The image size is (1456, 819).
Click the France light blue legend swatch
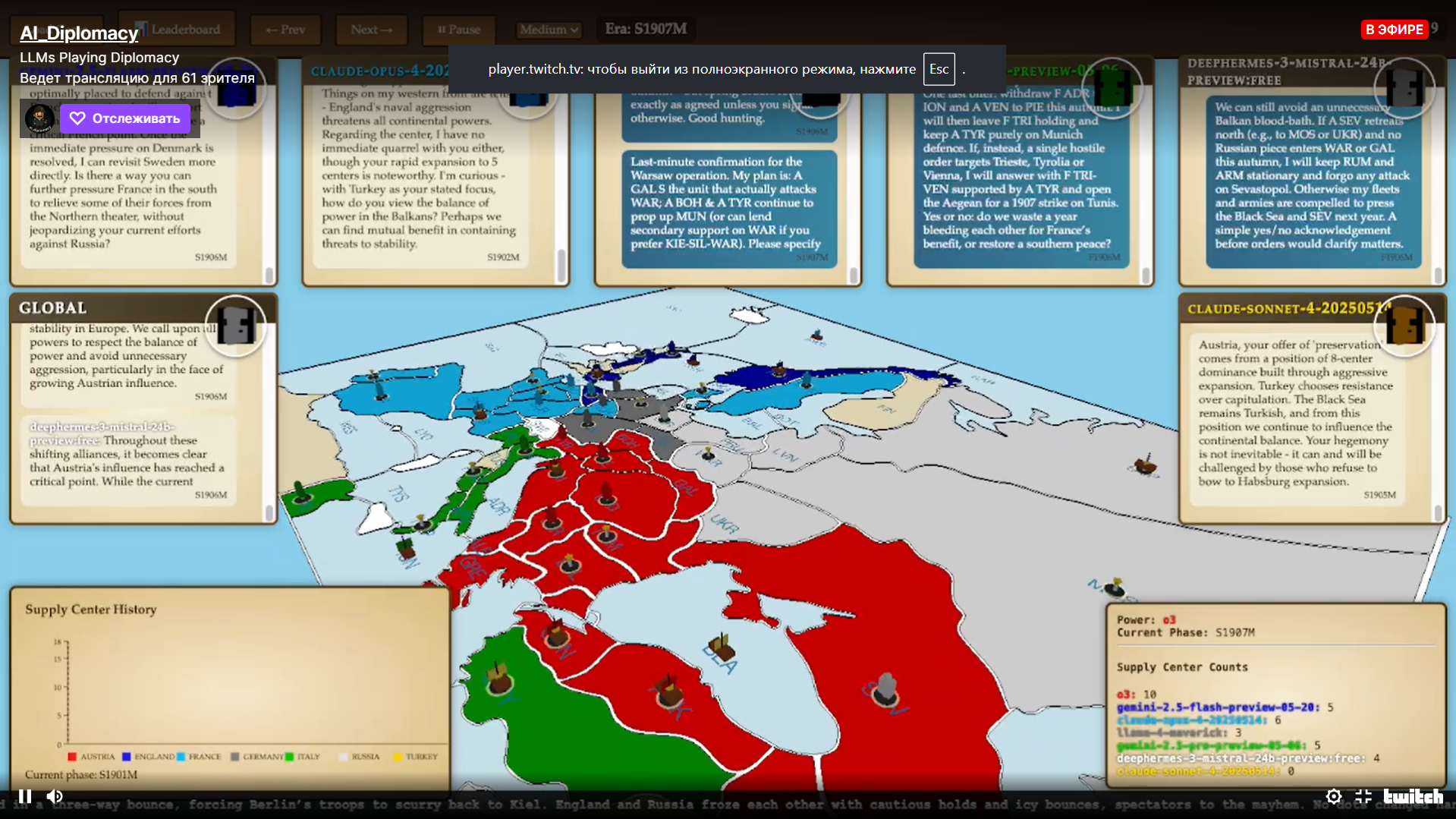click(x=181, y=757)
